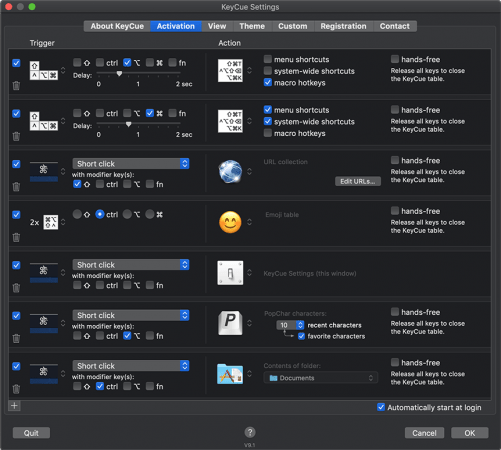Click modifier keys trigger icon in second row

click(x=44, y=121)
